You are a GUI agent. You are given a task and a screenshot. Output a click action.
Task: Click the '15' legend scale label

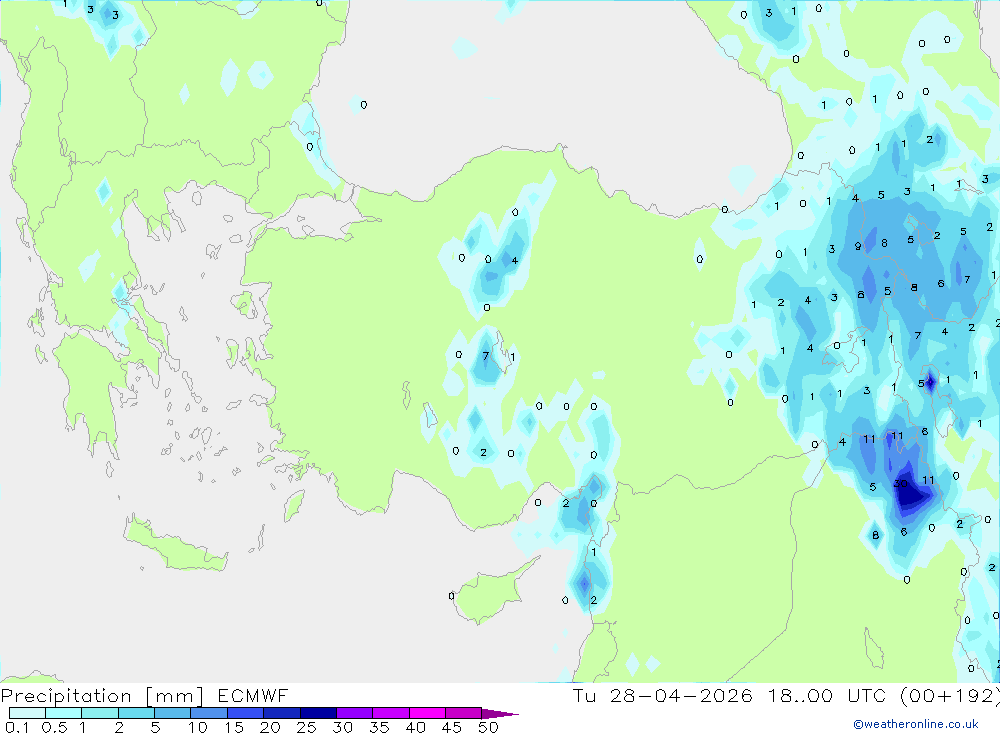pyautogui.click(x=233, y=727)
